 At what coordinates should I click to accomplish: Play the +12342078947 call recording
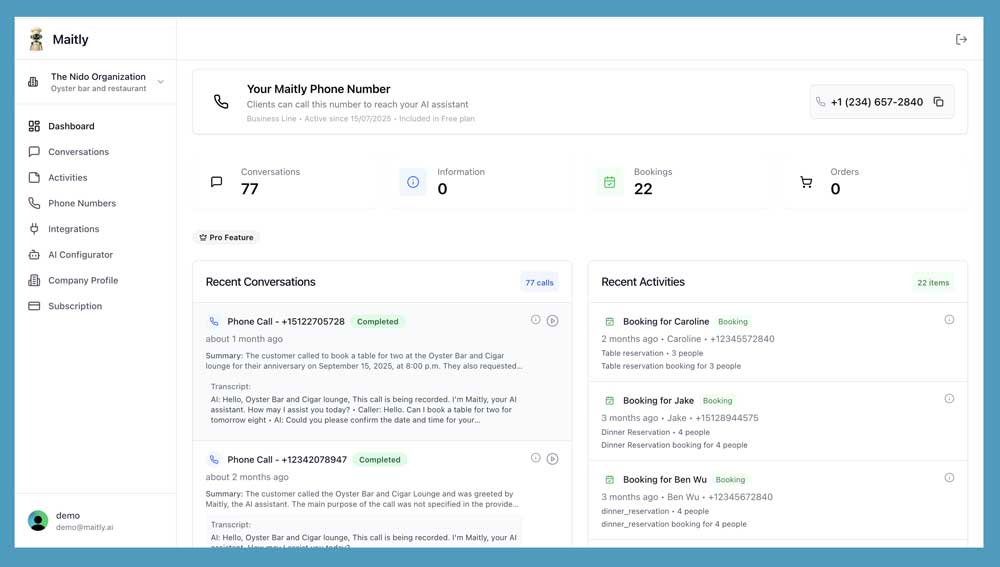tap(552, 459)
